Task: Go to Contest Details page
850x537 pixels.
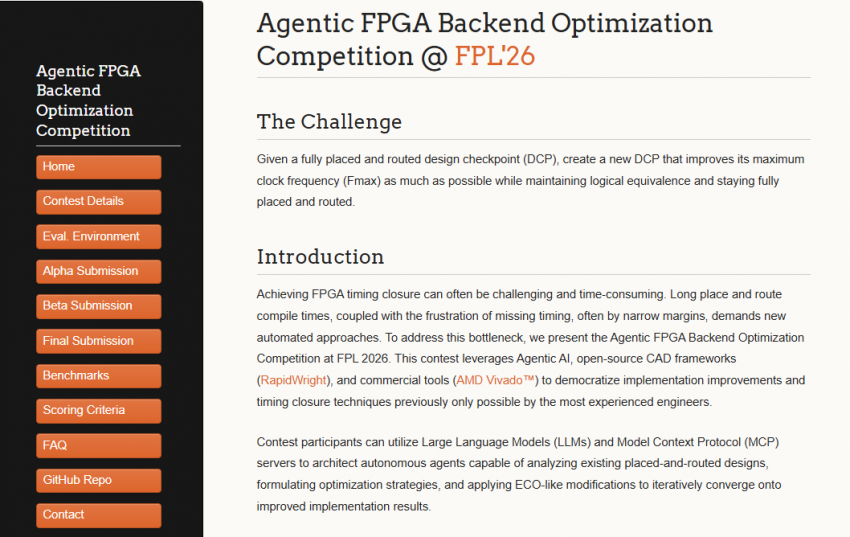Action: tap(98, 202)
